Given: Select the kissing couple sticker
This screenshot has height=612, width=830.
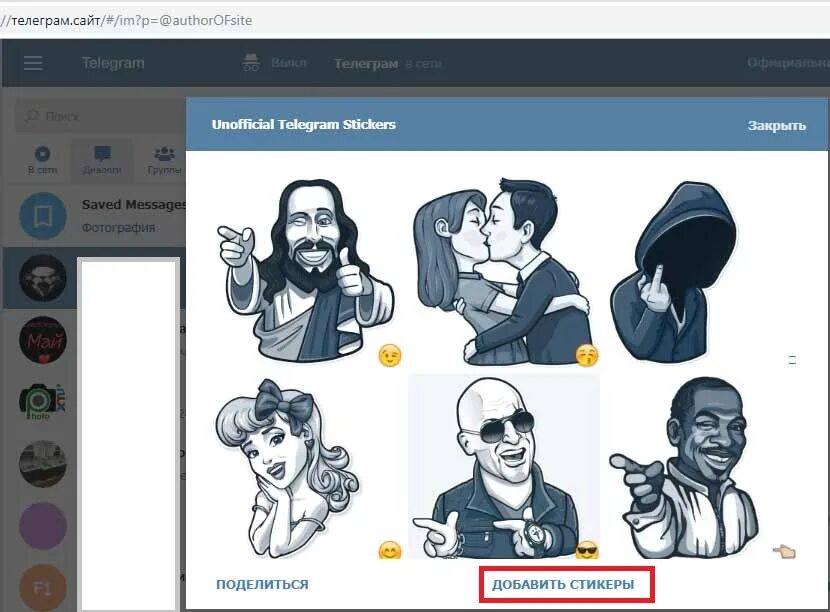Looking at the screenshot, I should point(503,271).
